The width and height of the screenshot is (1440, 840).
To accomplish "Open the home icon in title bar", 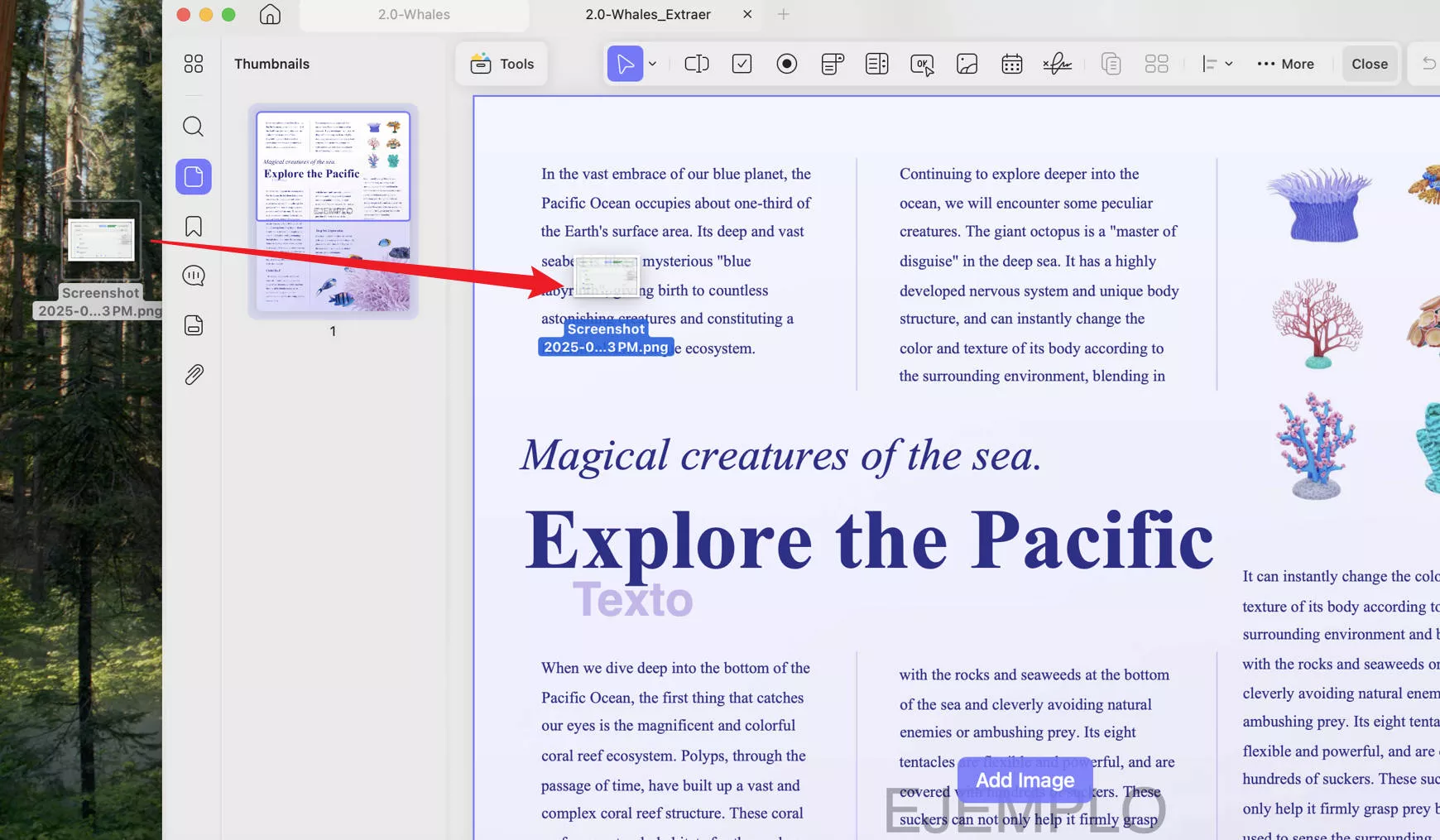I will click(270, 14).
